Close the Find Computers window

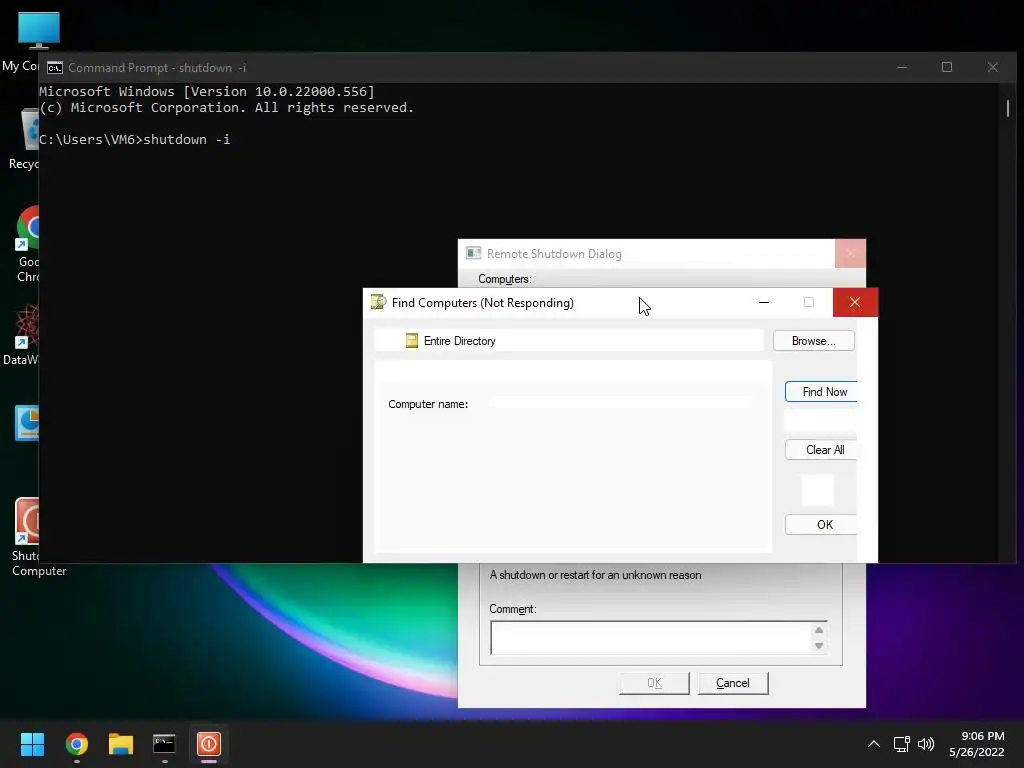(855, 302)
